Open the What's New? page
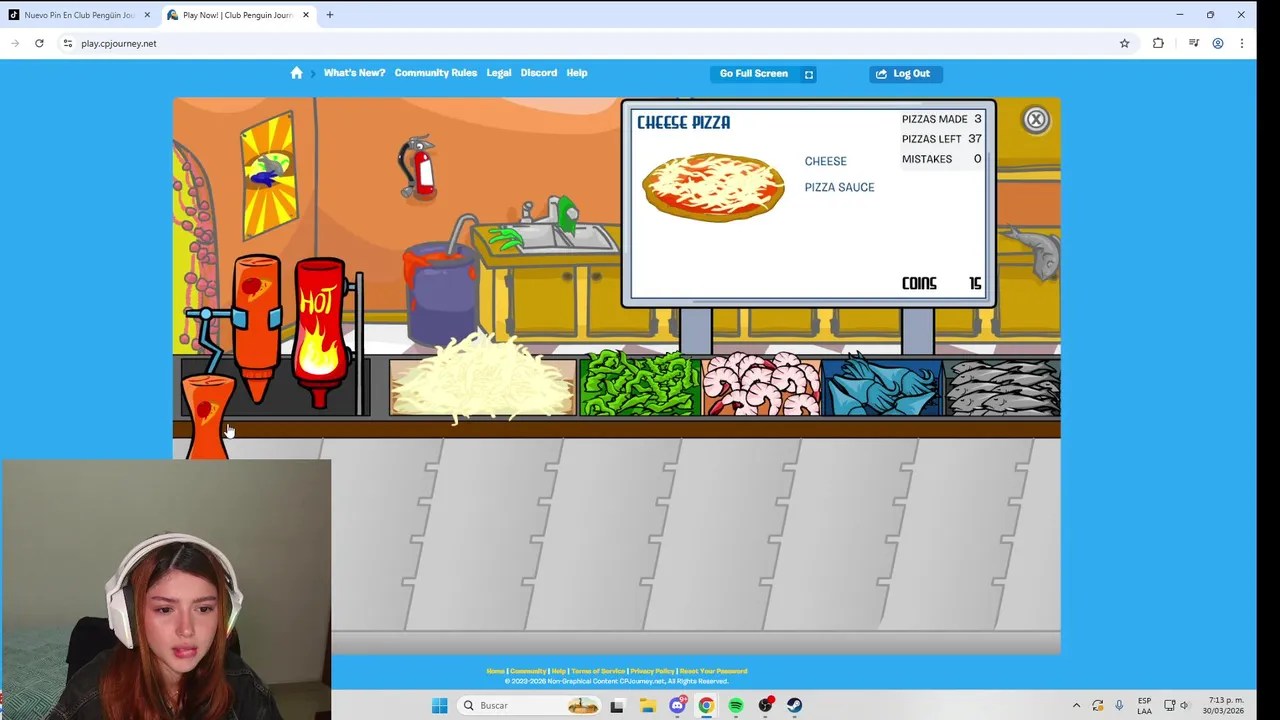The image size is (1280, 720). (x=354, y=73)
